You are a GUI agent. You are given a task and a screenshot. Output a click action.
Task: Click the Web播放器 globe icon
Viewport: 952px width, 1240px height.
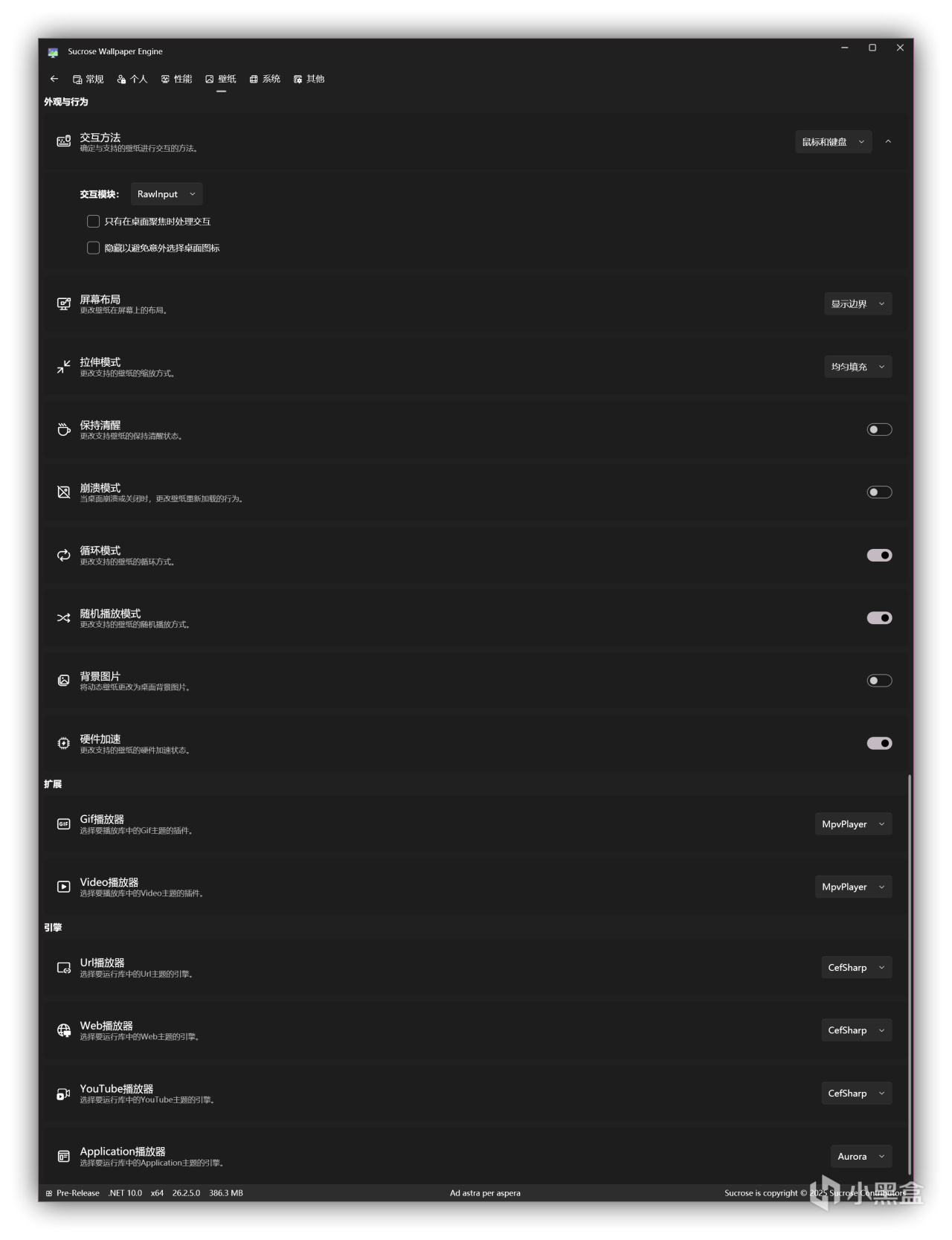(64, 1030)
